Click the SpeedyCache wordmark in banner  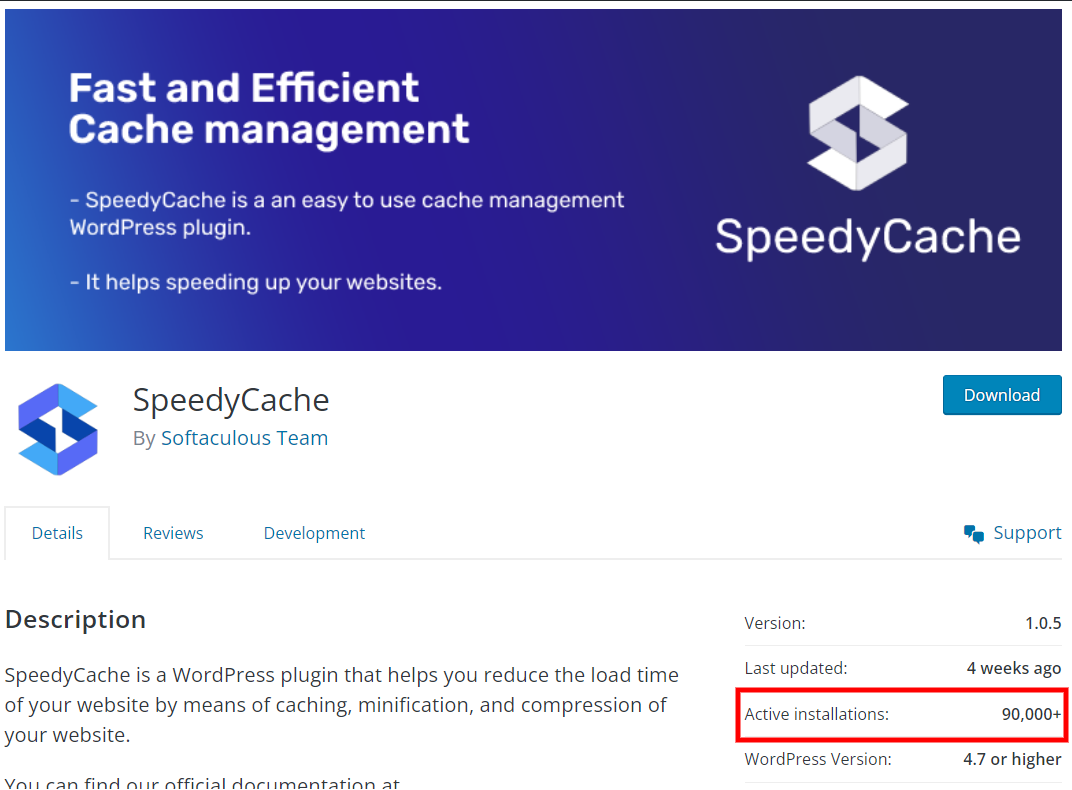point(868,237)
